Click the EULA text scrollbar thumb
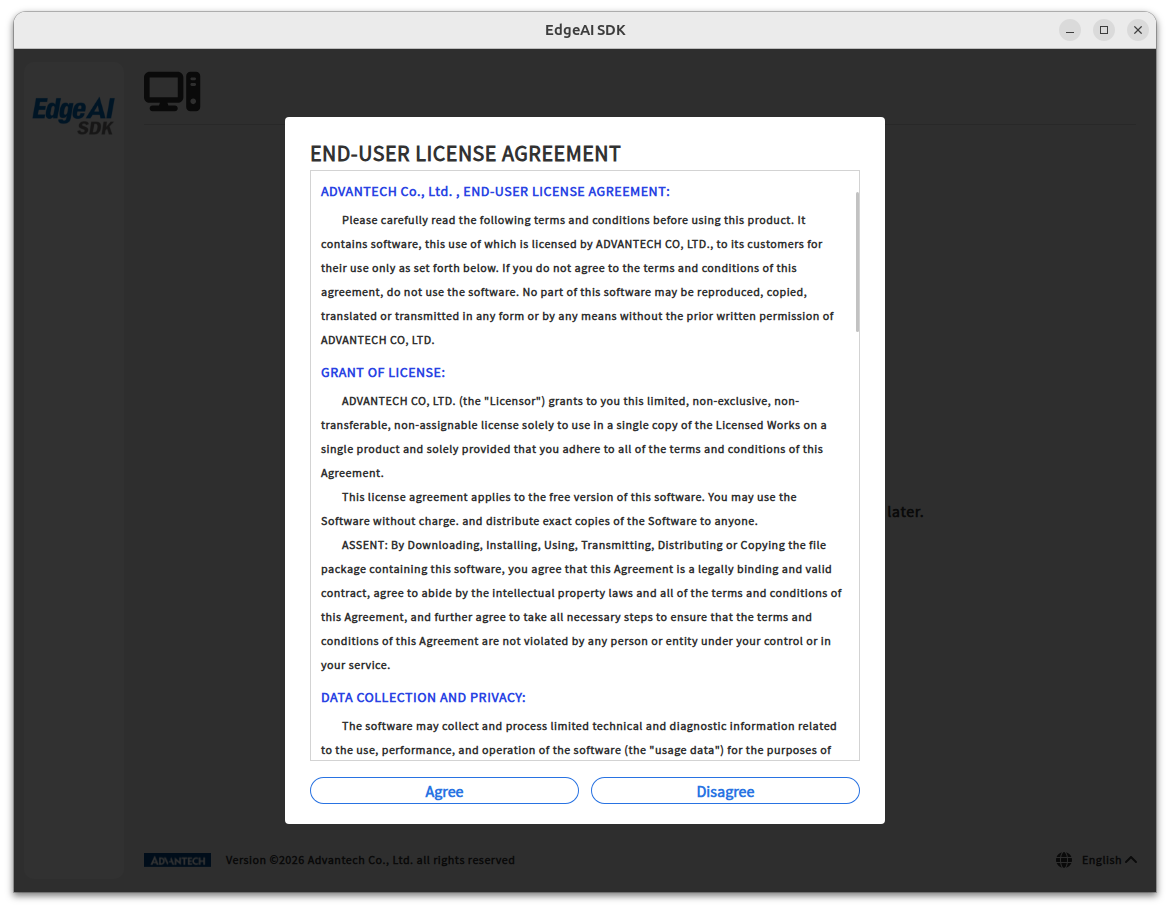 click(x=857, y=261)
